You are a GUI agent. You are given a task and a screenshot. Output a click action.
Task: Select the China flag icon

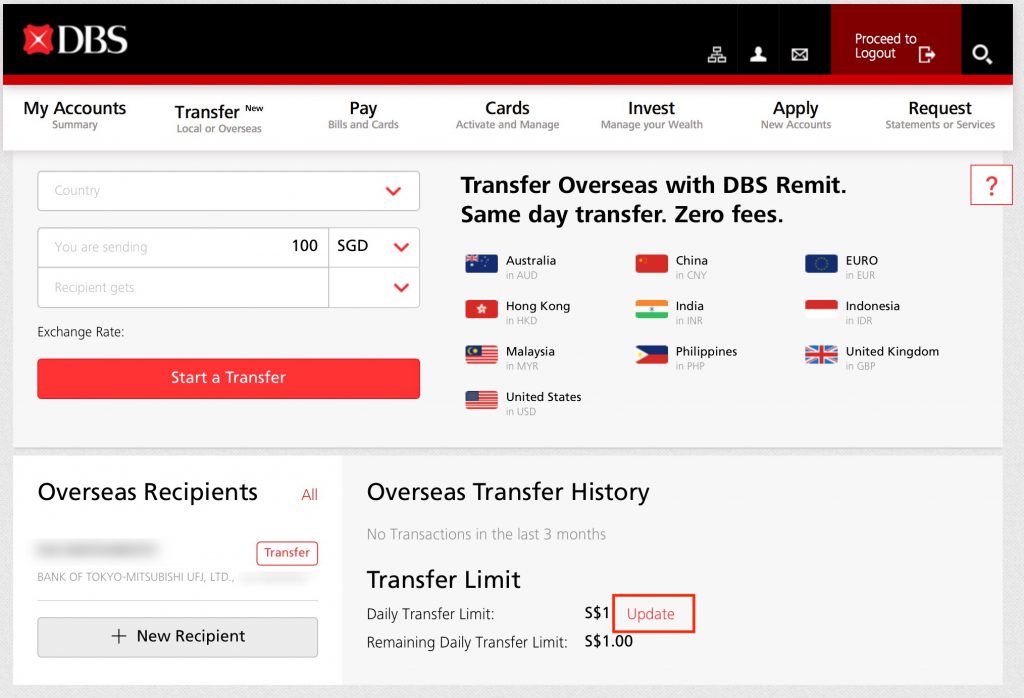pos(651,263)
